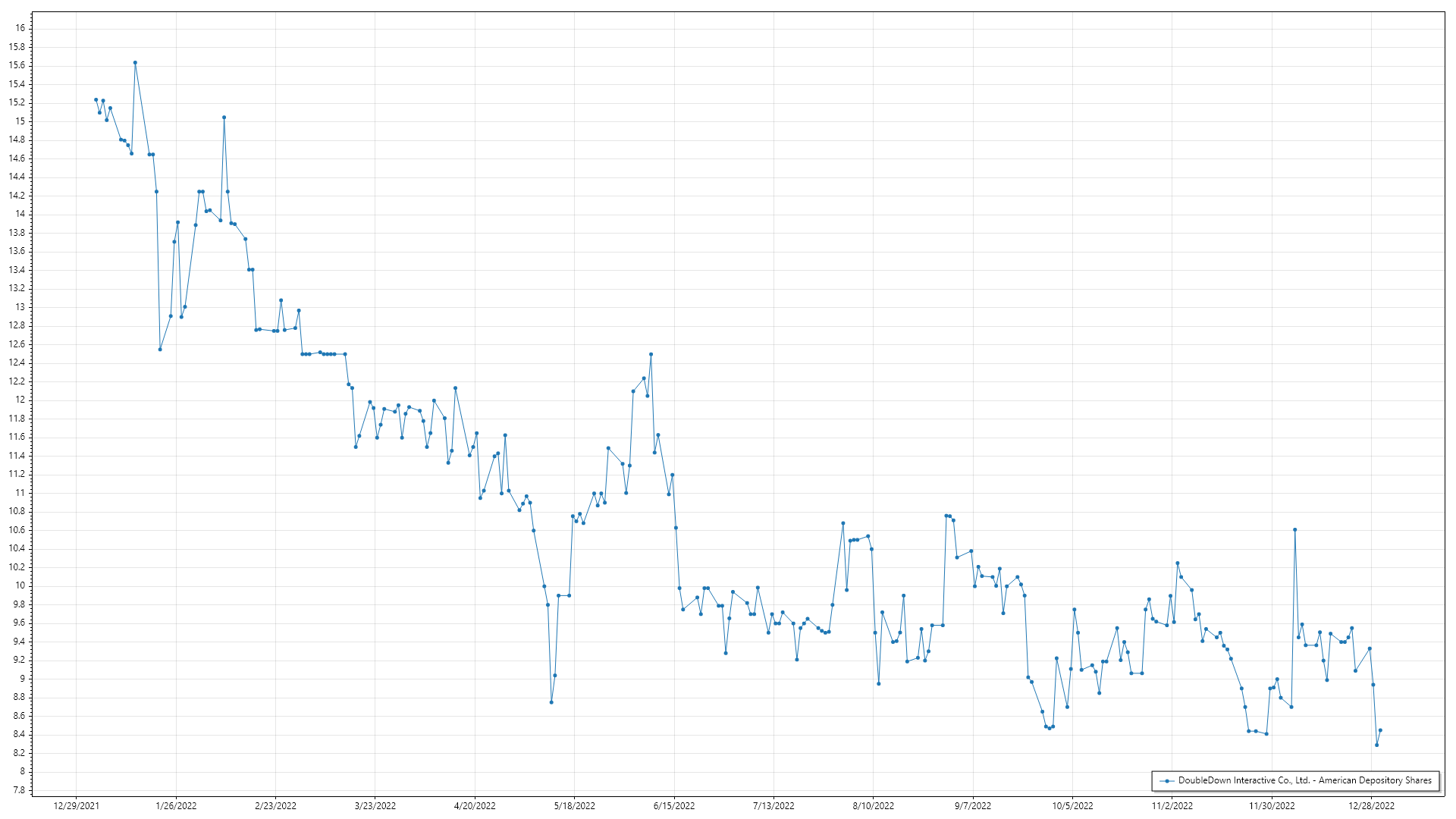Screen dimensions: 1456x819
Task: Click the 12/28/2022 x-axis date label
Action: pos(1371,805)
